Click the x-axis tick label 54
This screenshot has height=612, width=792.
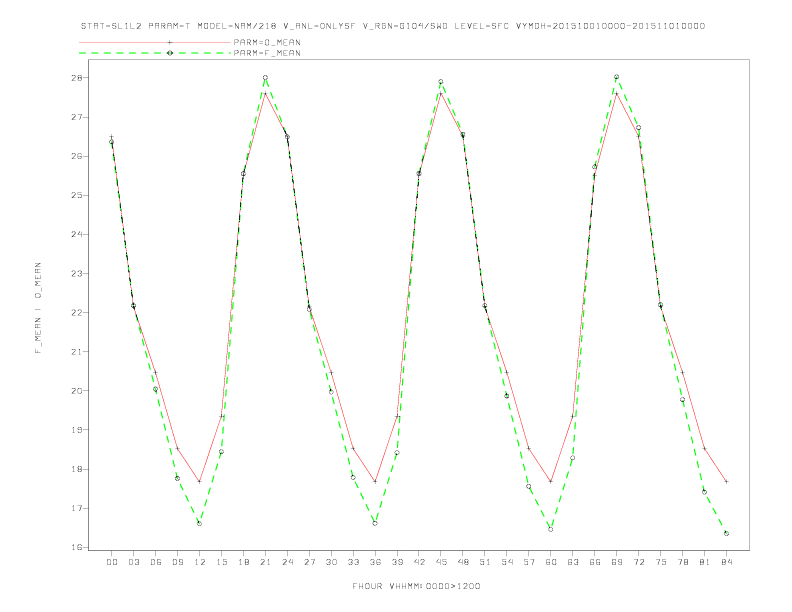507,562
